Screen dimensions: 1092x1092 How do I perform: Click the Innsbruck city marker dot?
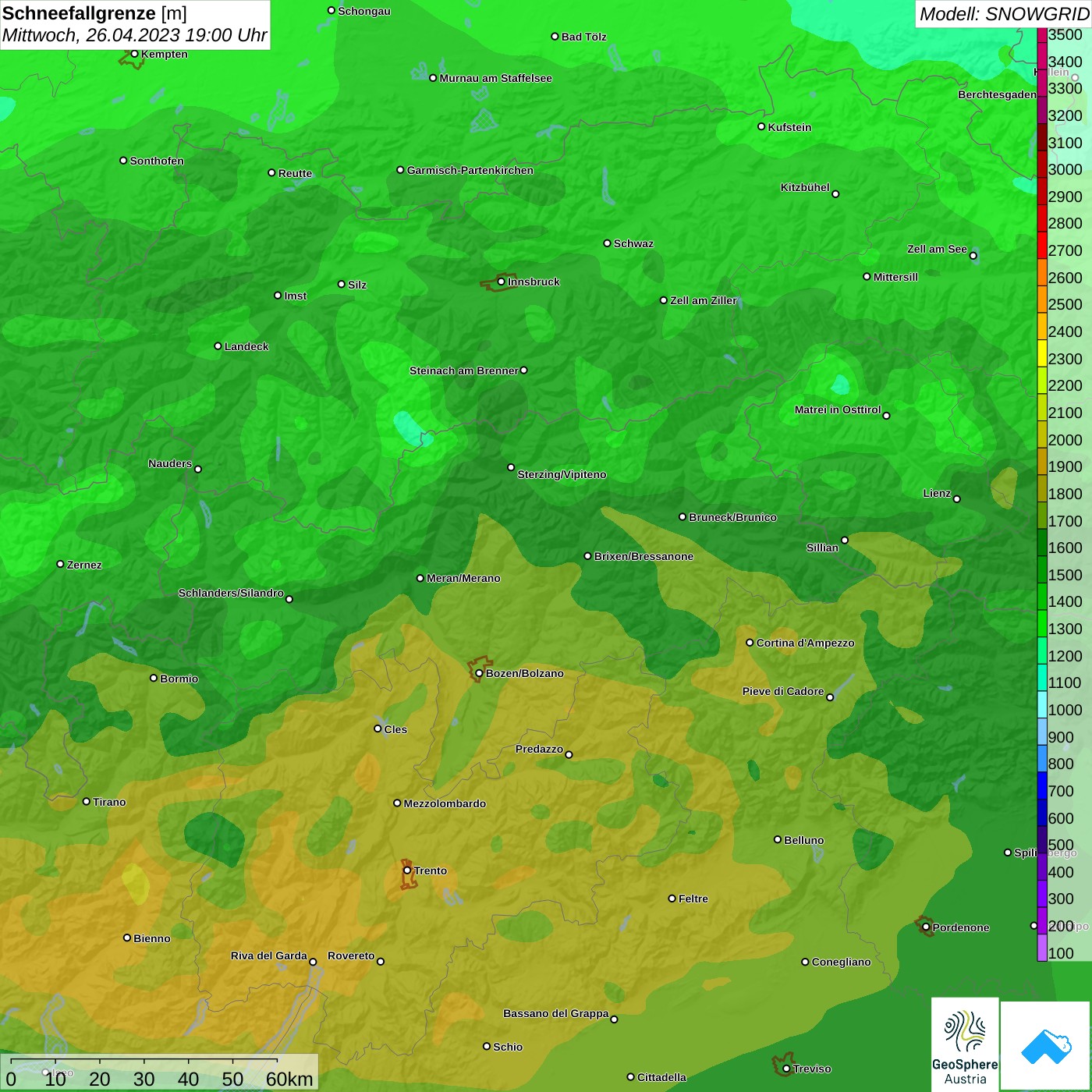pyautogui.click(x=501, y=282)
